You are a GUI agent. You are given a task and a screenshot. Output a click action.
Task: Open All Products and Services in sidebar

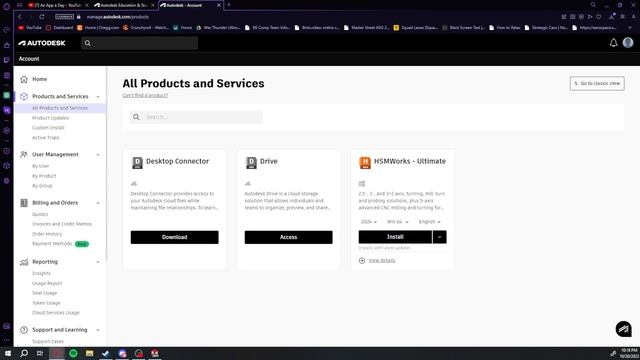tap(60, 108)
